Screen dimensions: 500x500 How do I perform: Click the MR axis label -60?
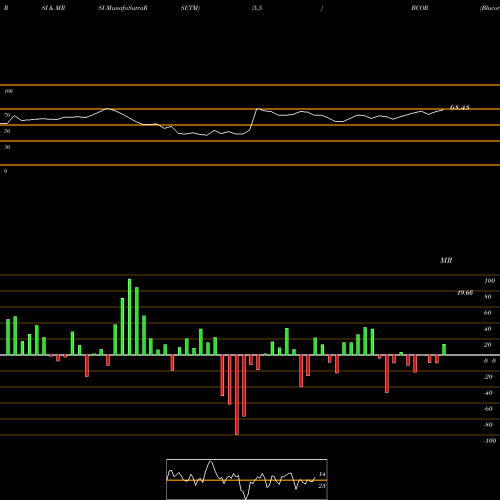click(x=488, y=409)
